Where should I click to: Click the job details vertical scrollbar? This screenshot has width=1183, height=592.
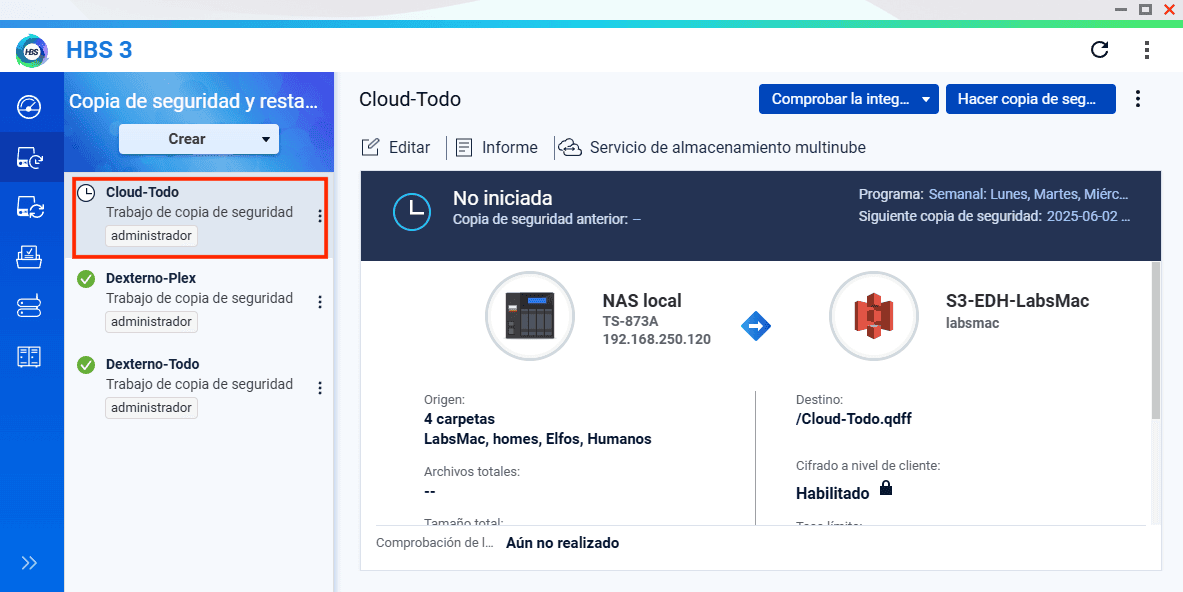[1156, 340]
